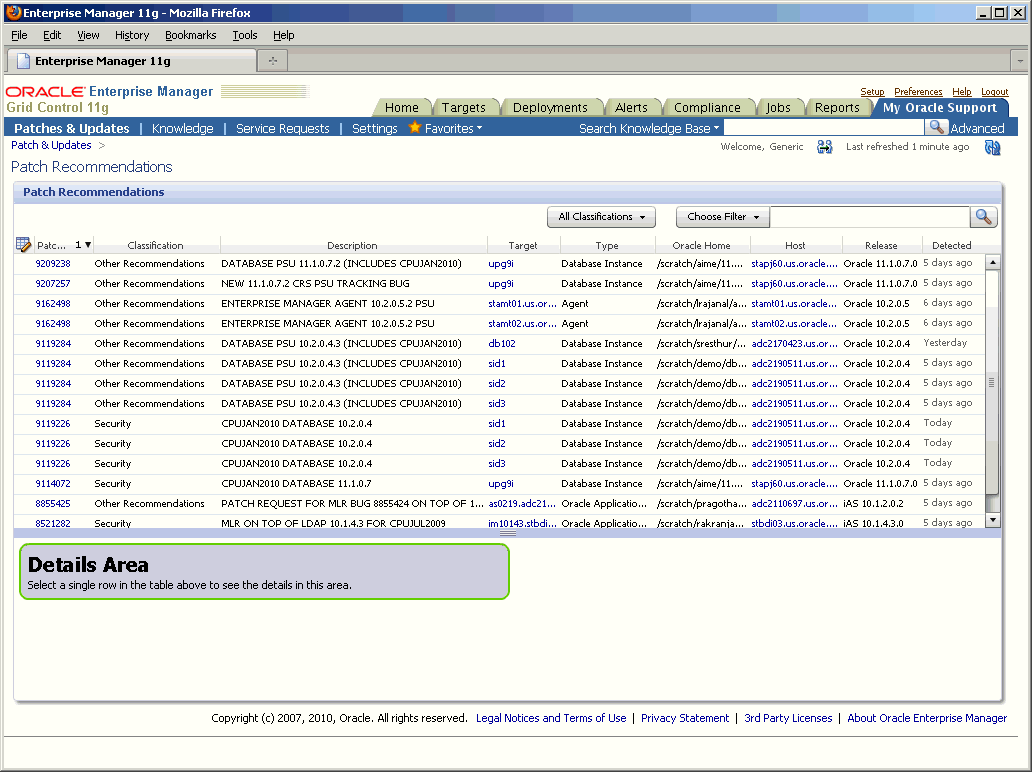Select the CPUJAN2010 DATABASE 11.1.0.7 description
This screenshot has width=1032, height=772.
pos(296,484)
